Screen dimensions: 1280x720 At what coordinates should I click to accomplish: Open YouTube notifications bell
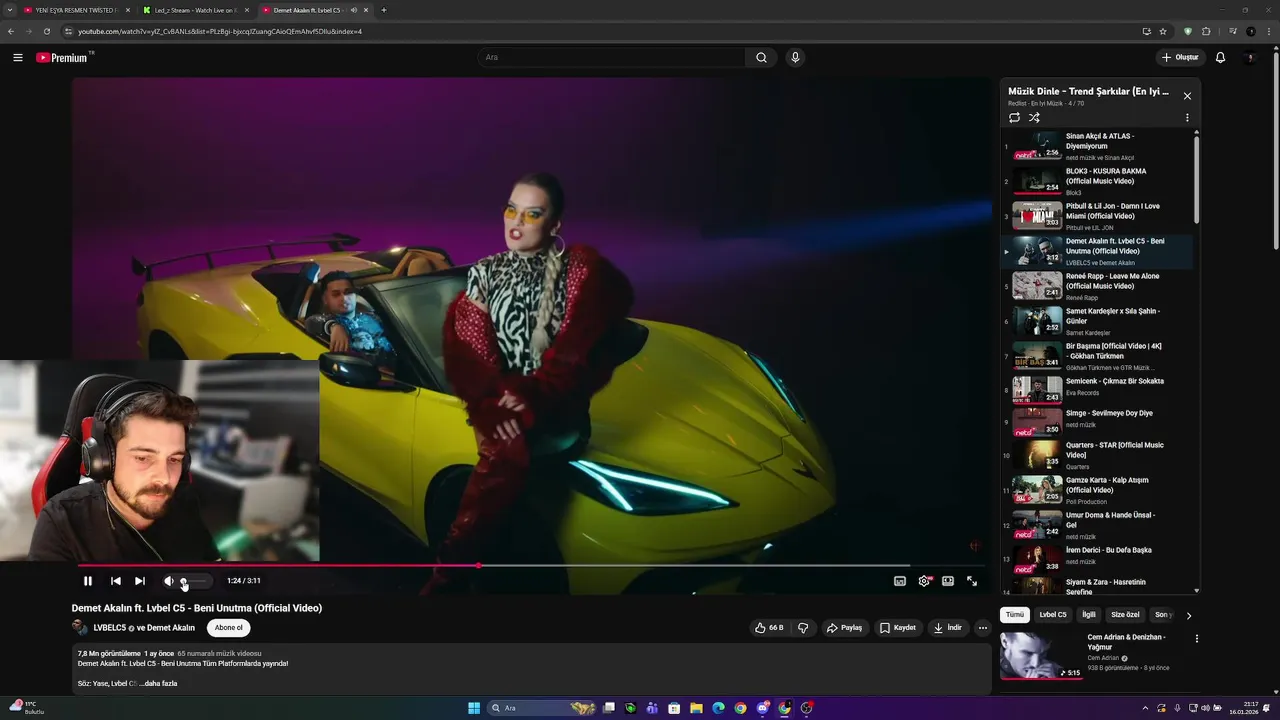1220,58
